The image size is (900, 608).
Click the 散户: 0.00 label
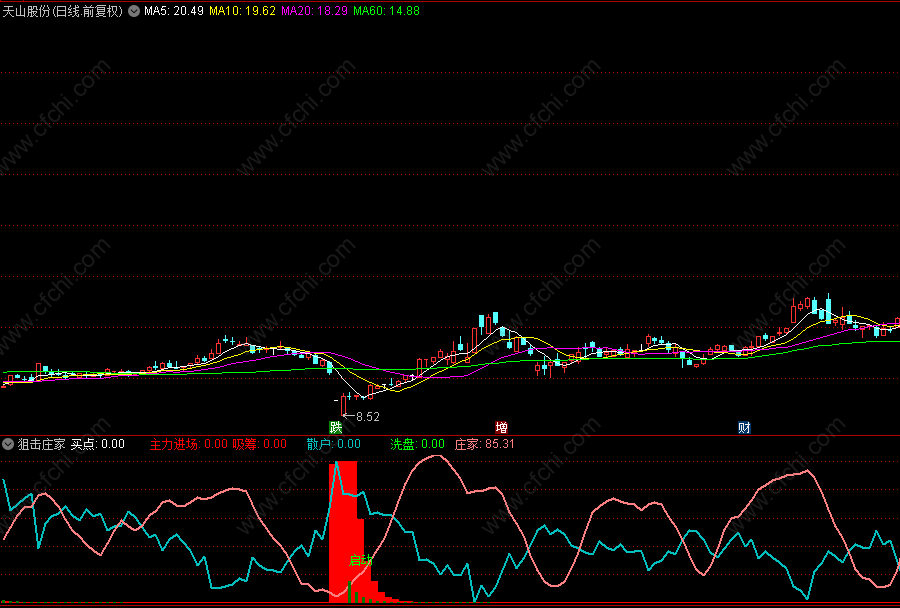333,444
